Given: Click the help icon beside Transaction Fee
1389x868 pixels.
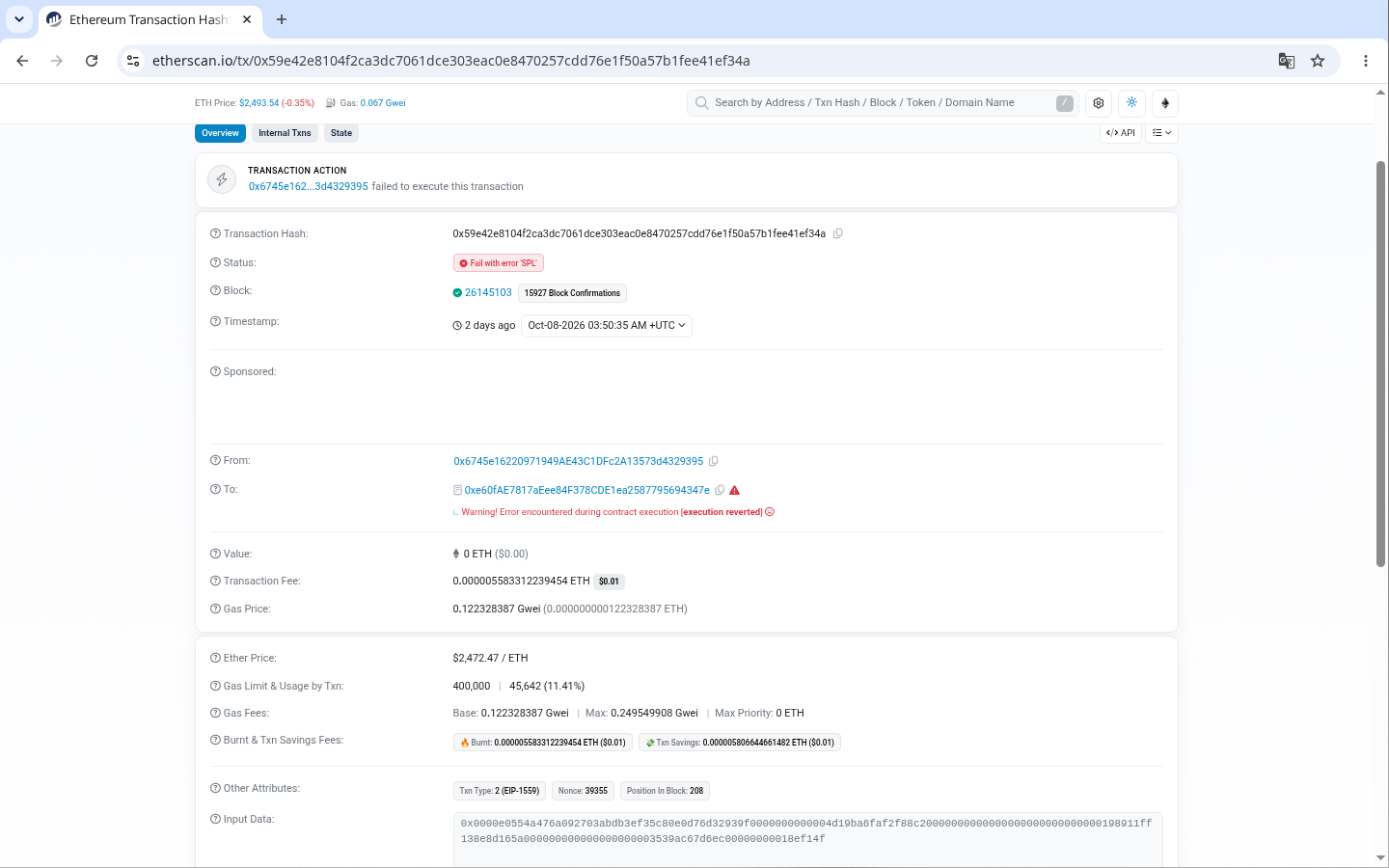Looking at the screenshot, I should tap(215, 581).
